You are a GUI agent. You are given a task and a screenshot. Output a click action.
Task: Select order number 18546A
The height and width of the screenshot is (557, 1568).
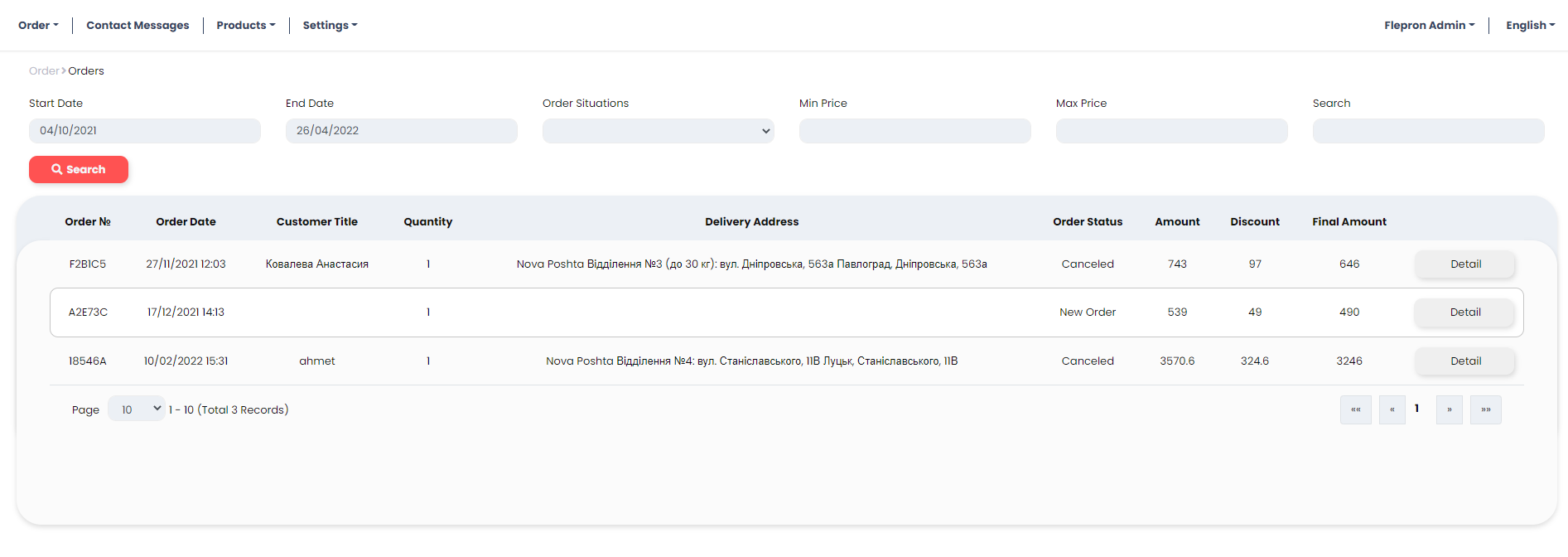pyautogui.click(x=88, y=361)
